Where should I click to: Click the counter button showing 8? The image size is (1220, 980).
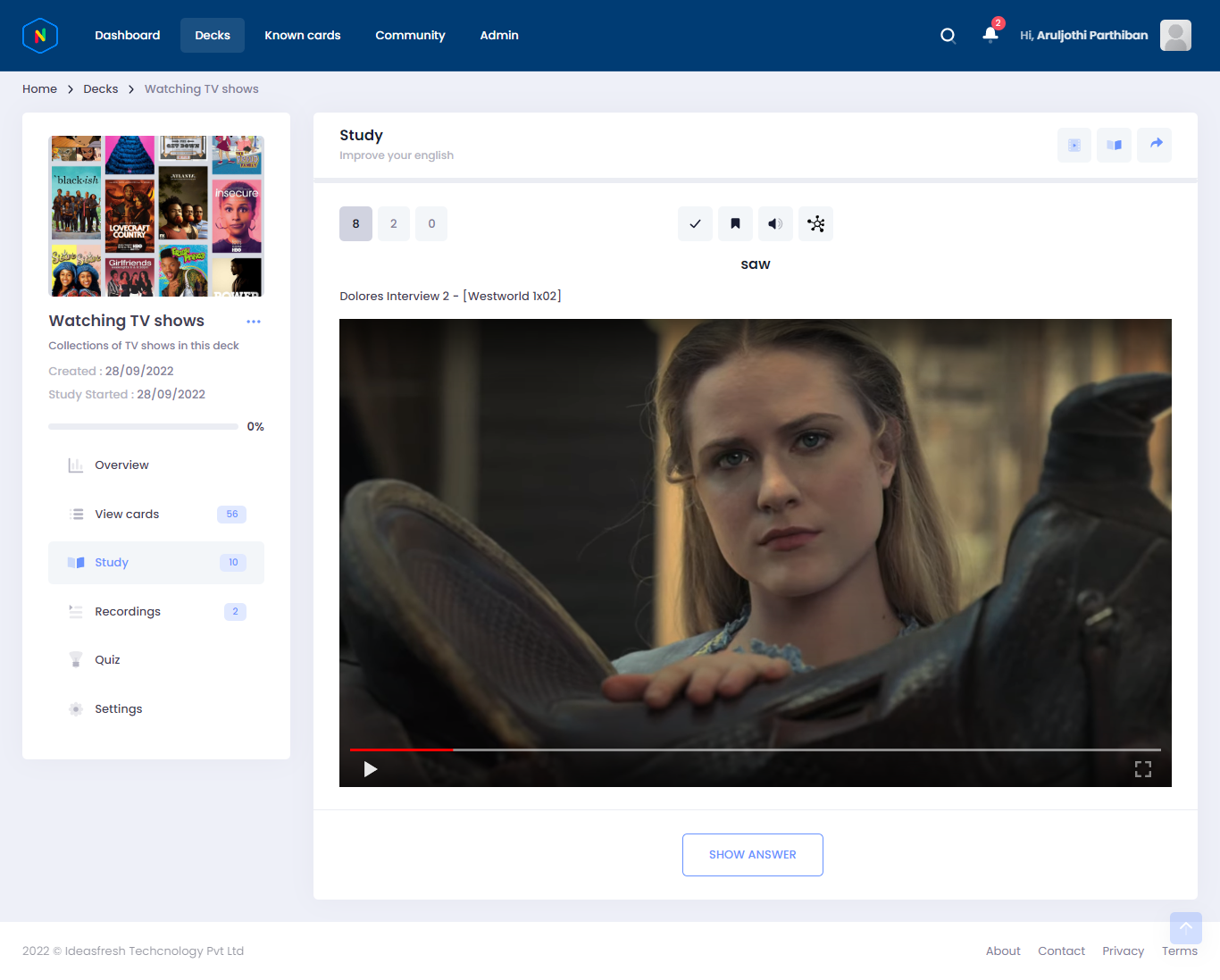click(355, 224)
